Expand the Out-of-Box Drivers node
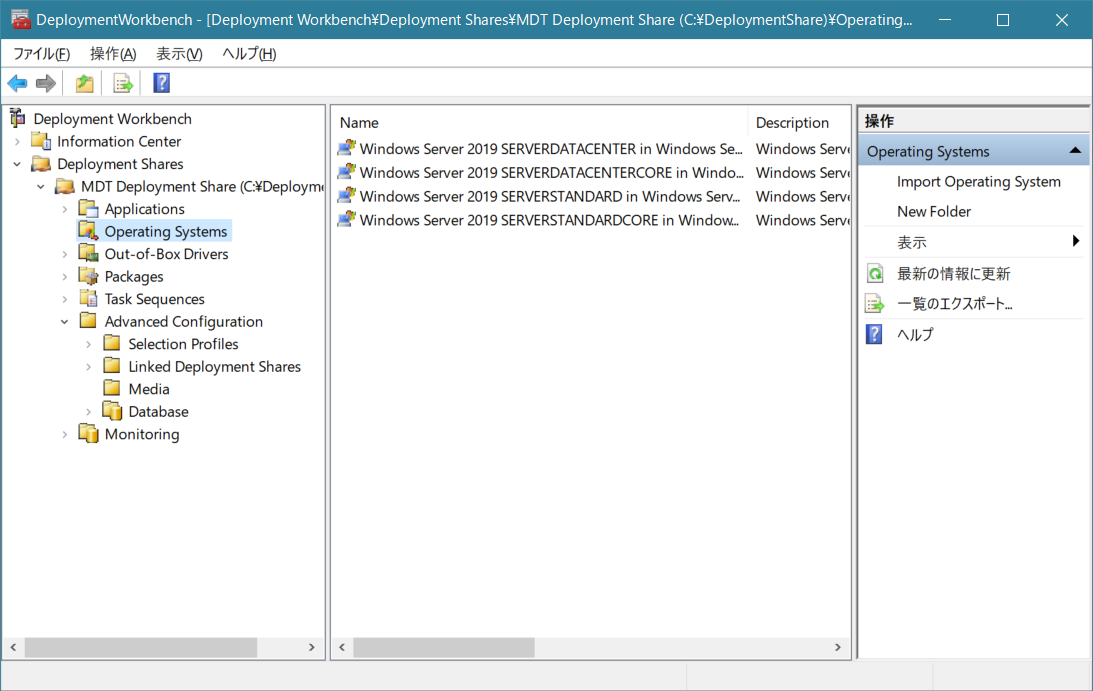The image size is (1093, 691). (x=65, y=255)
